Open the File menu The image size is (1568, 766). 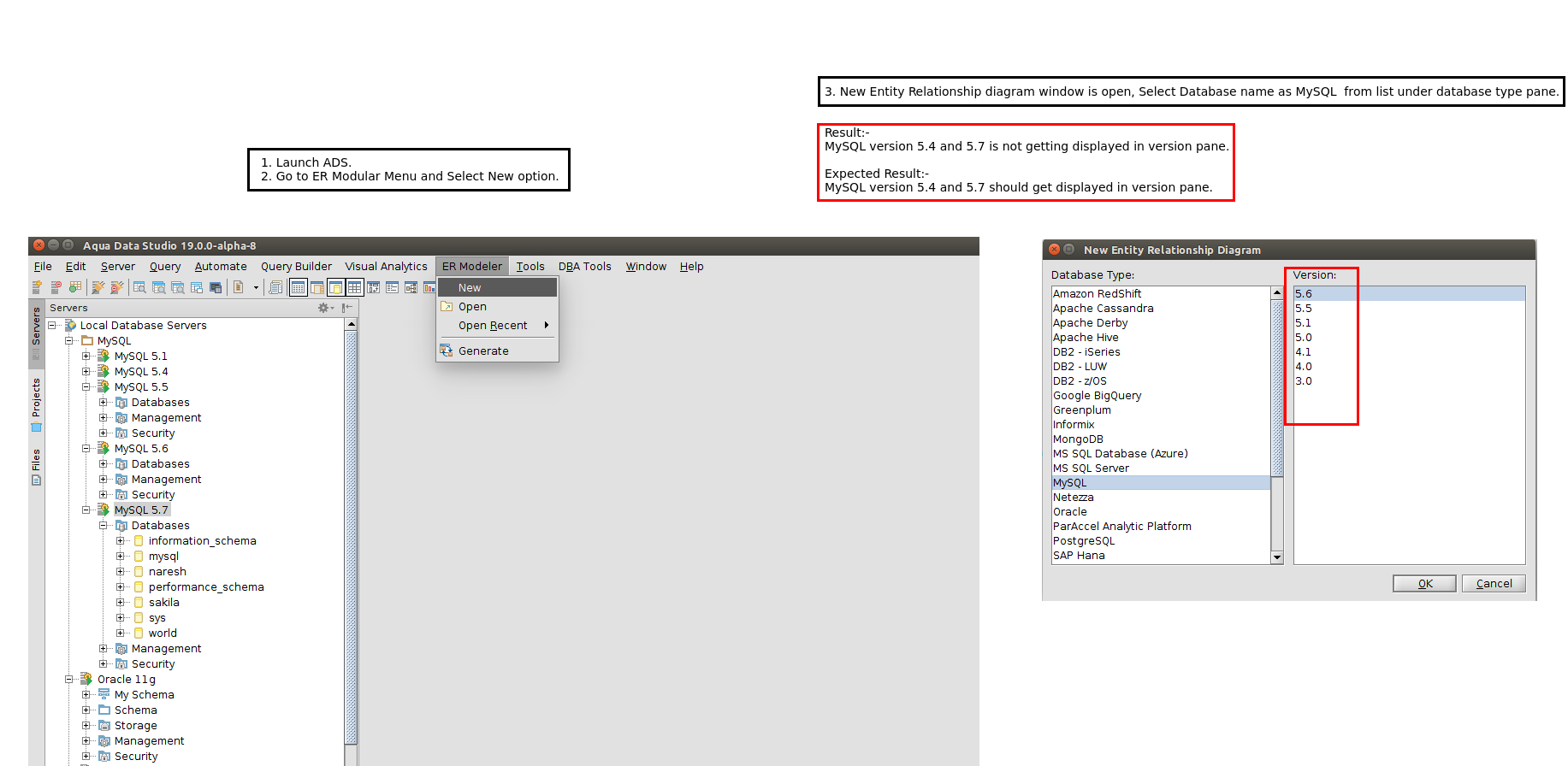(43, 267)
